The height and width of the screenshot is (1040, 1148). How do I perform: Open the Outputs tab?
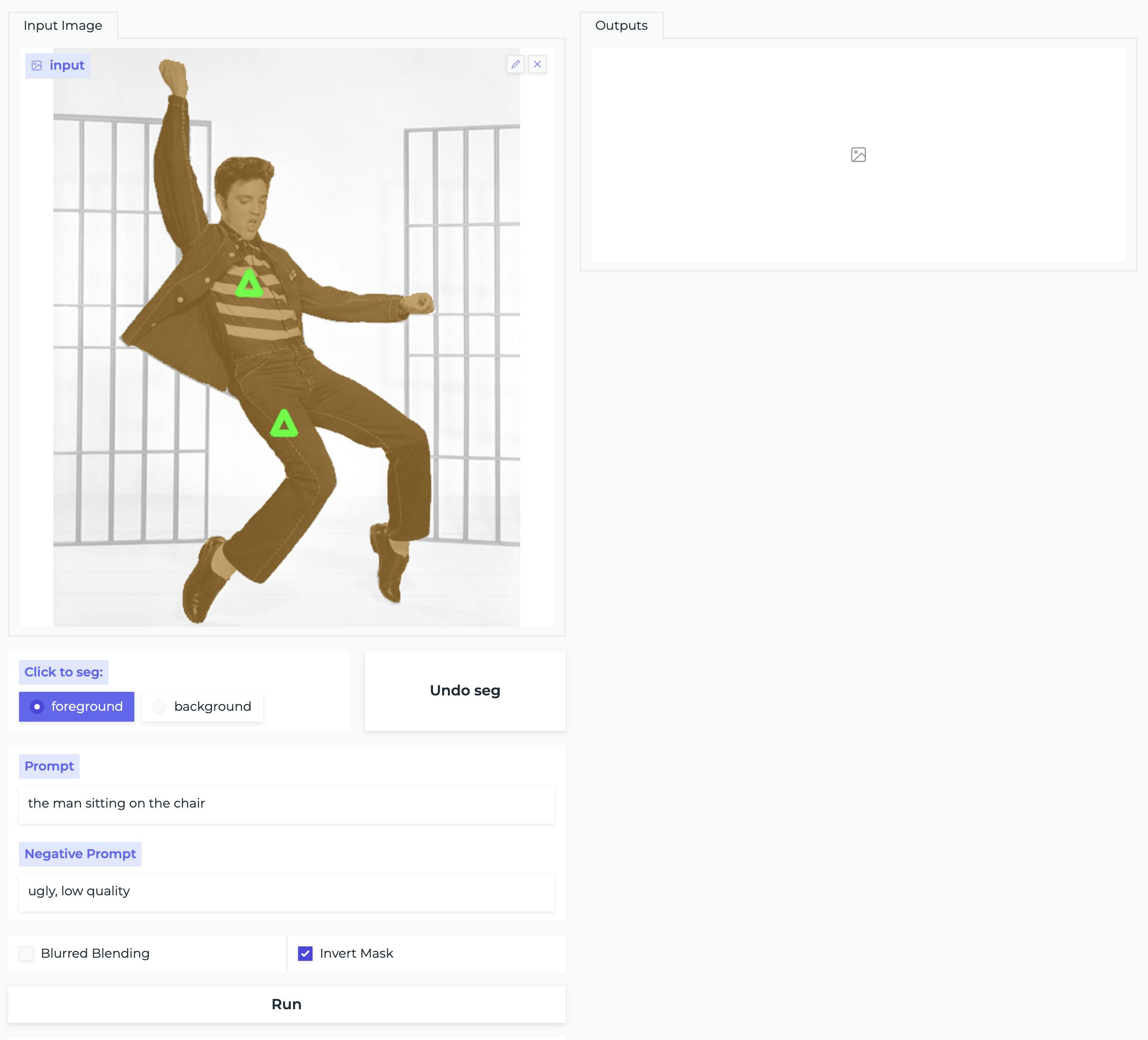pyautogui.click(x=621, y=26)
